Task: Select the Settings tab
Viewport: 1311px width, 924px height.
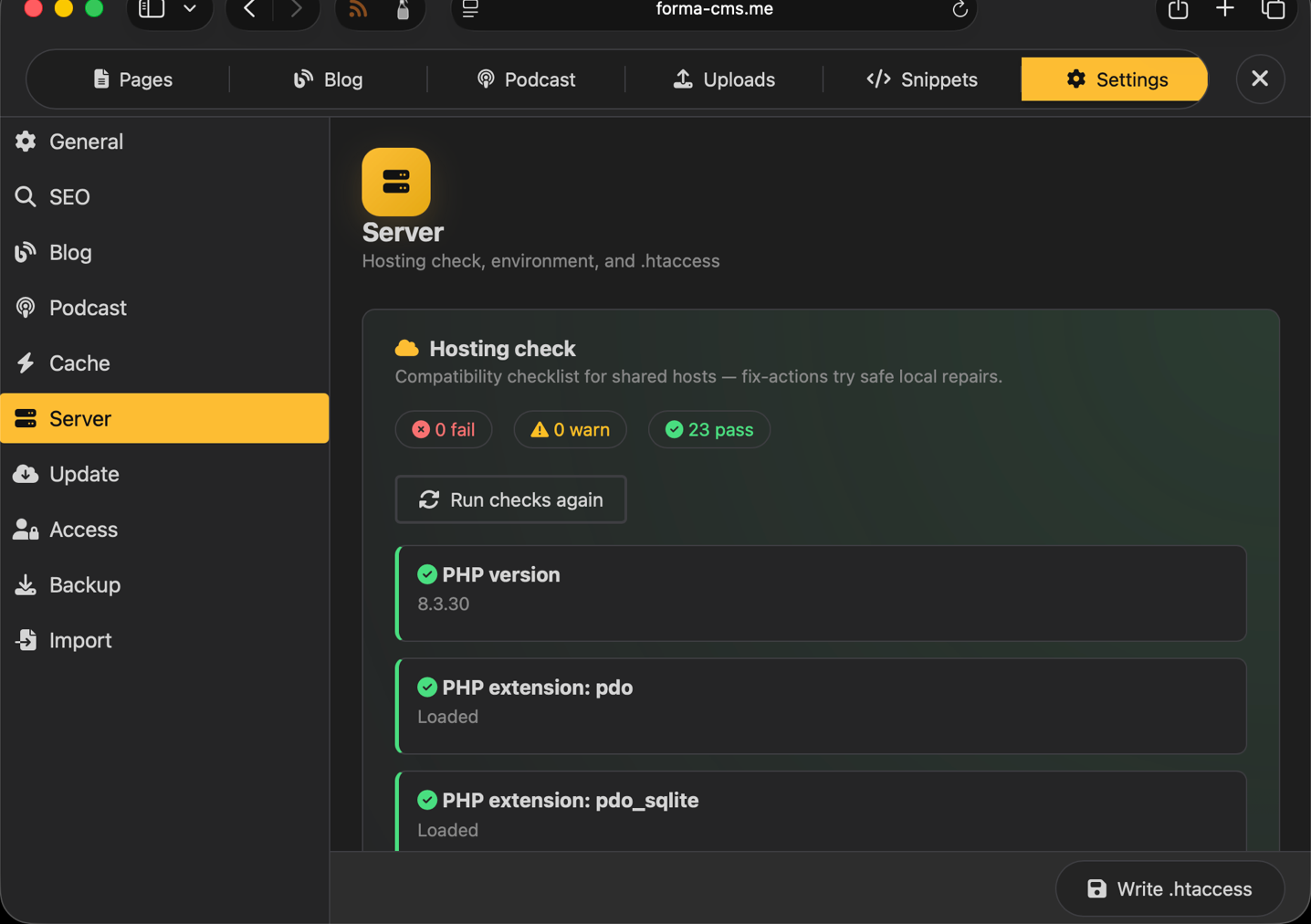Action: 1115,79
